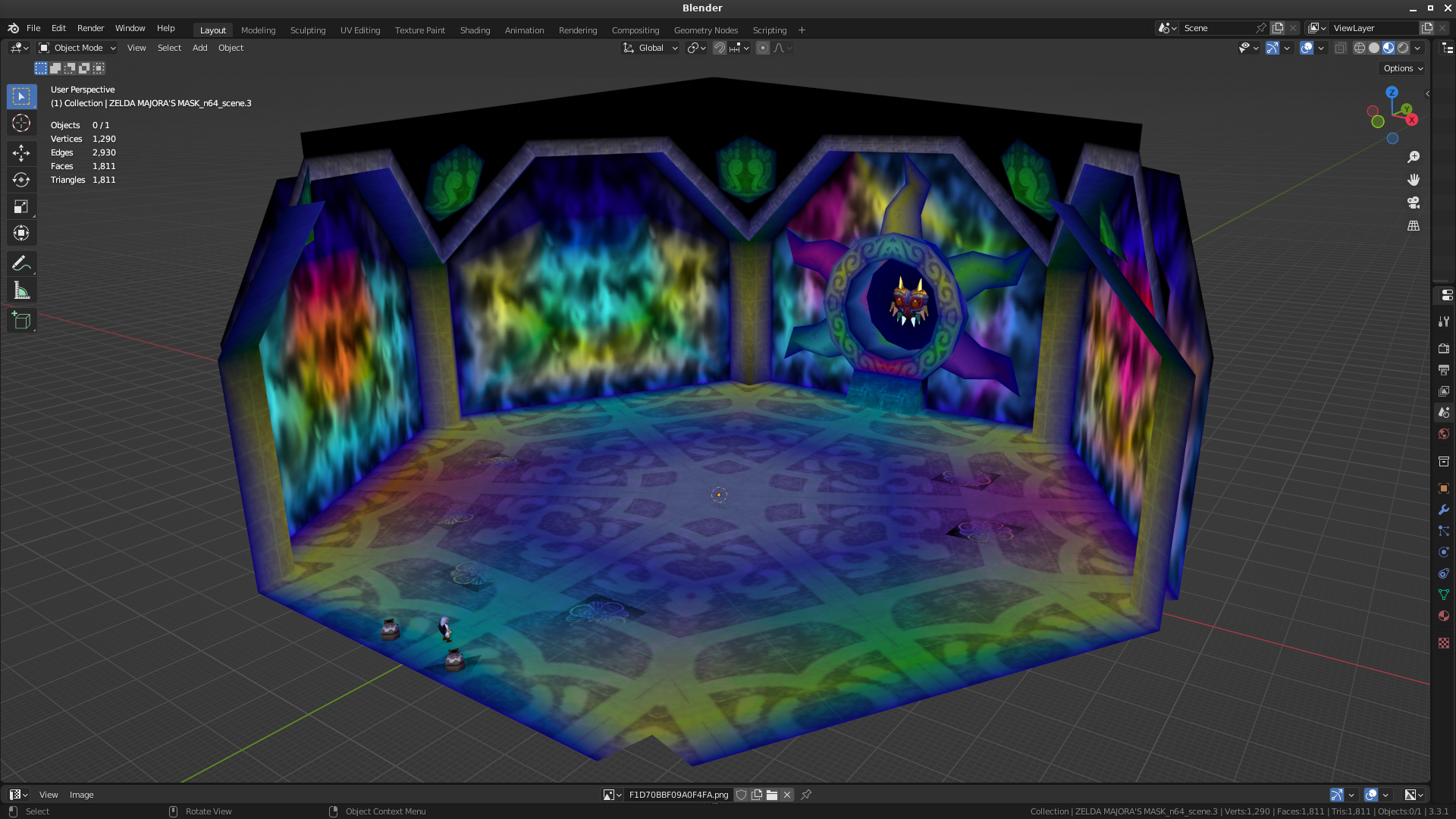The width and height of the screenshot is (1456, 819).
Task: Toggle camera view button
Action: point(1414,202)
